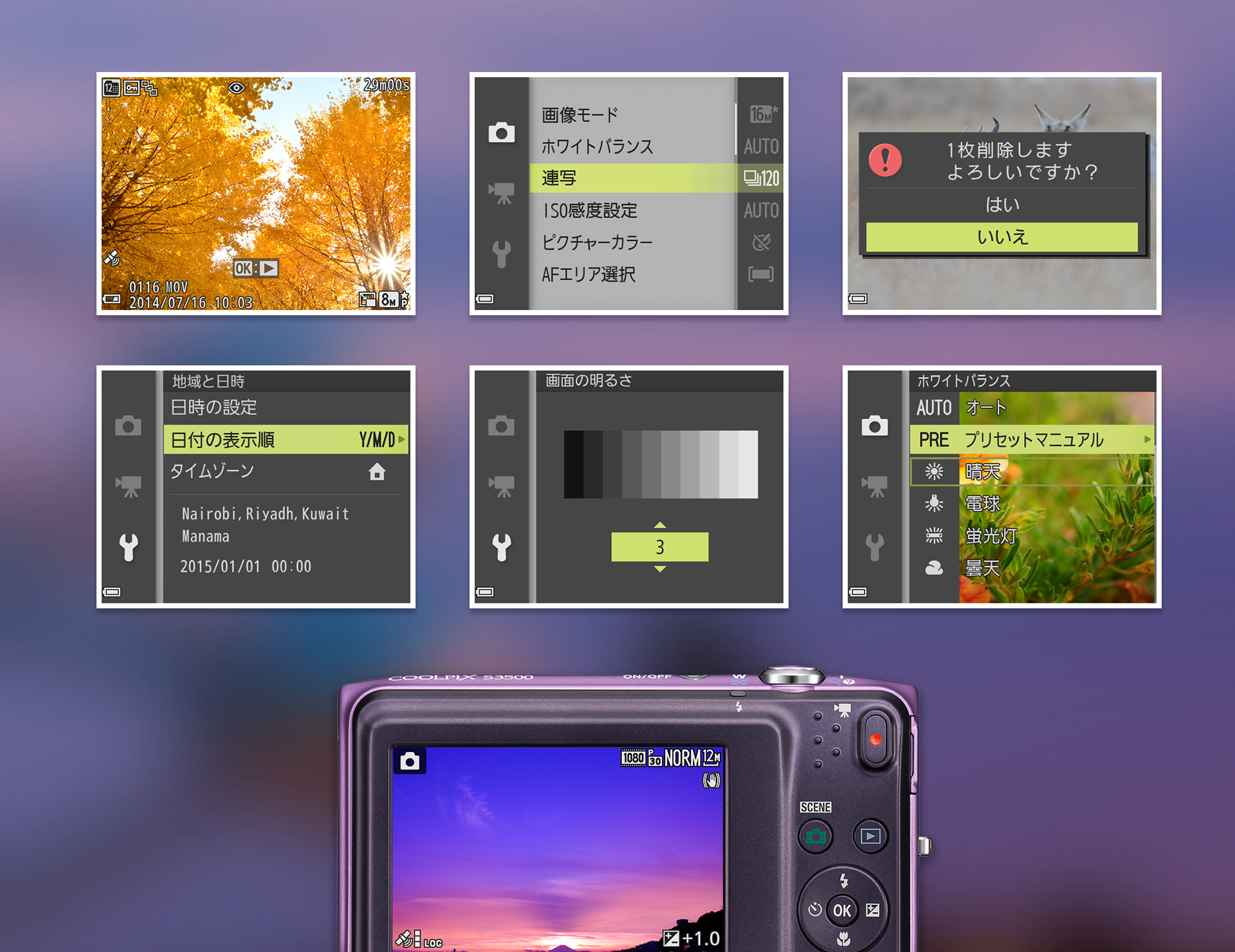Click self-timer icon on multi selector
1235x952 pixels.
814,910
